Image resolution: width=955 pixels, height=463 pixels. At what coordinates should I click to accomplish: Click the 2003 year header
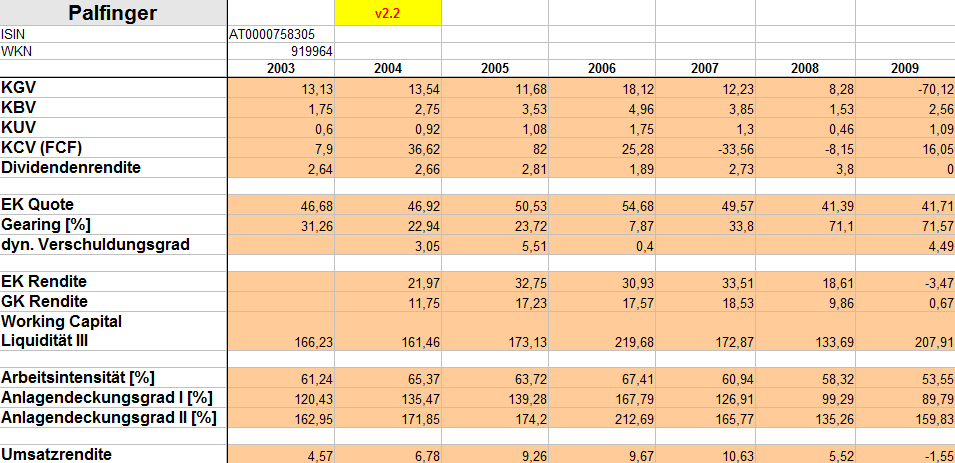281,68
